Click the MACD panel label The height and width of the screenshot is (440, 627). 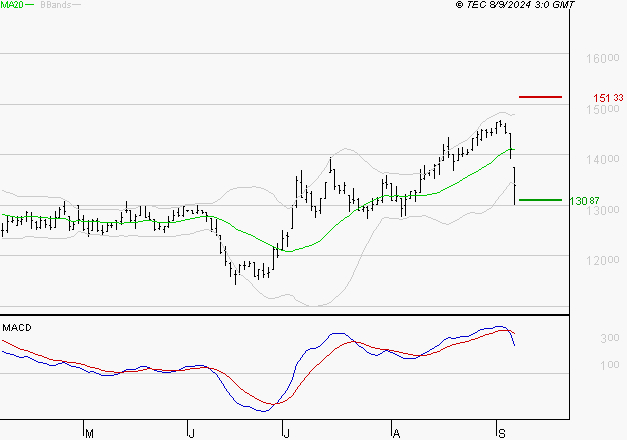[x=17, y=328]
